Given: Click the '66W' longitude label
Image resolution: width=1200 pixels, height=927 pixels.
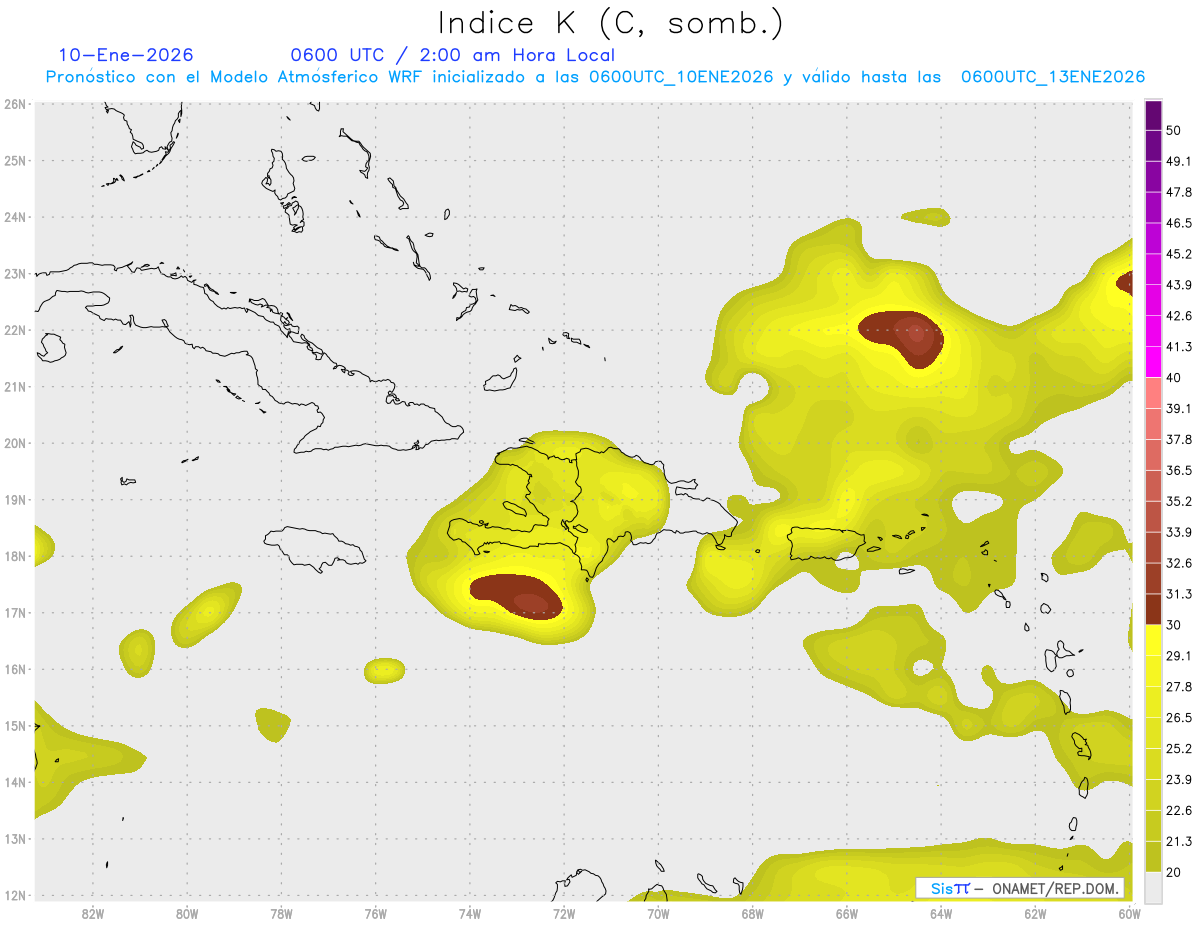Looking at the screenshot, I should tap(847, 914).
